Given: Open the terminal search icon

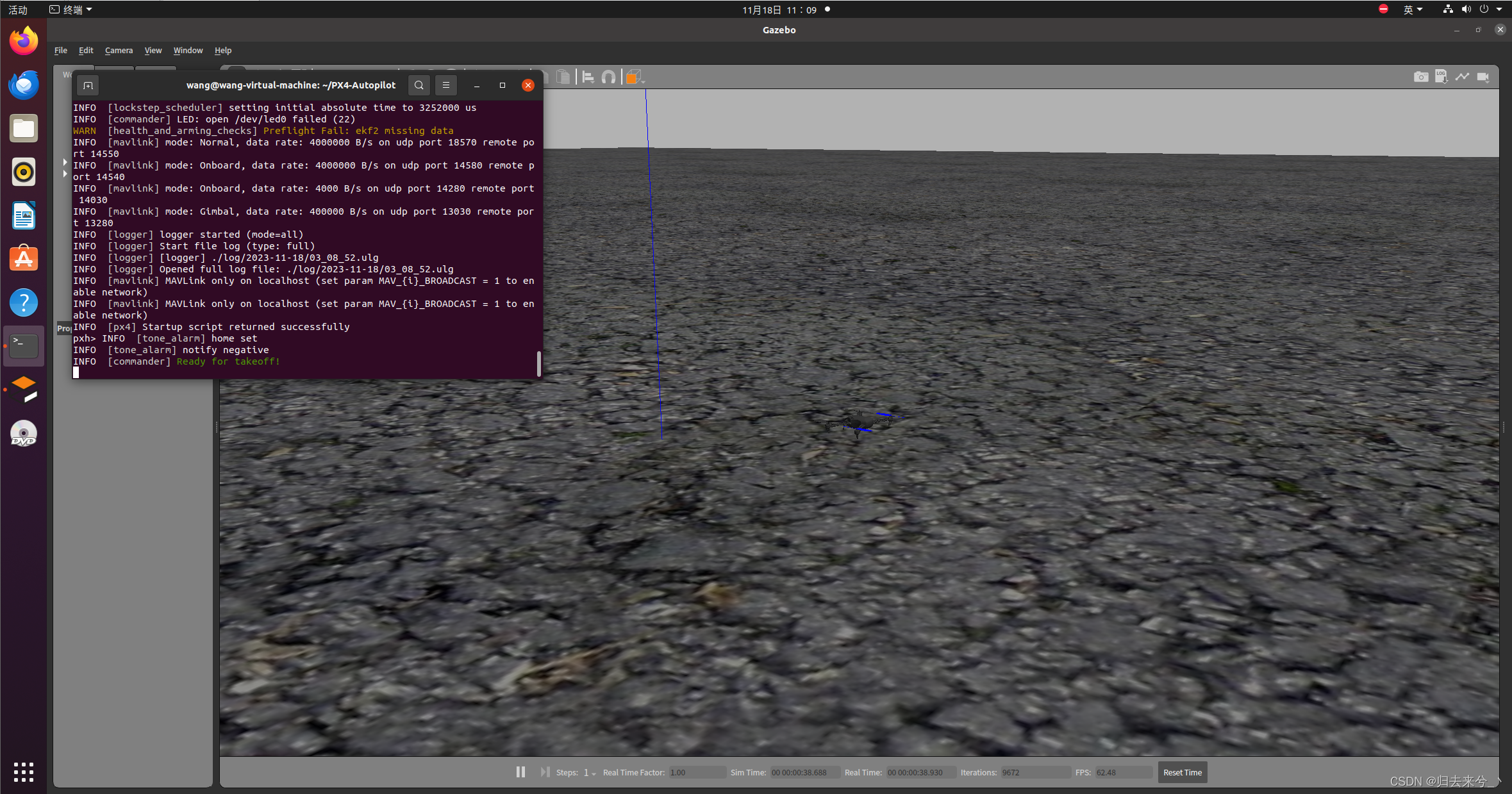Looking at the screenshot, I should tap(419, 85).
